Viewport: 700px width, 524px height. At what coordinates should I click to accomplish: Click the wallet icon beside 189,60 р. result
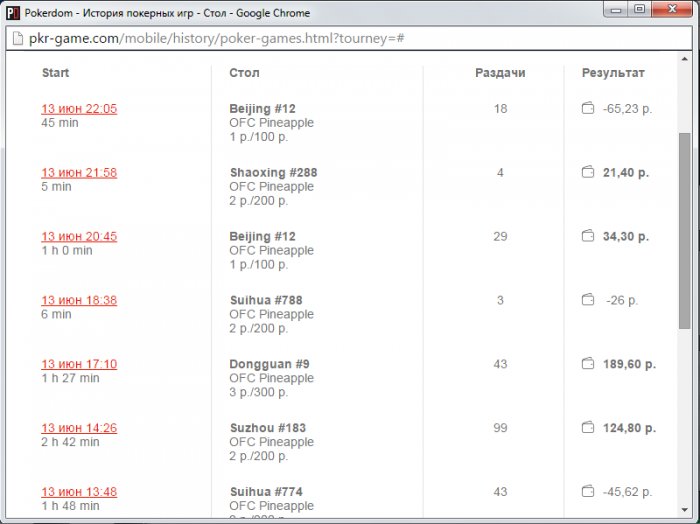(588, 364)
